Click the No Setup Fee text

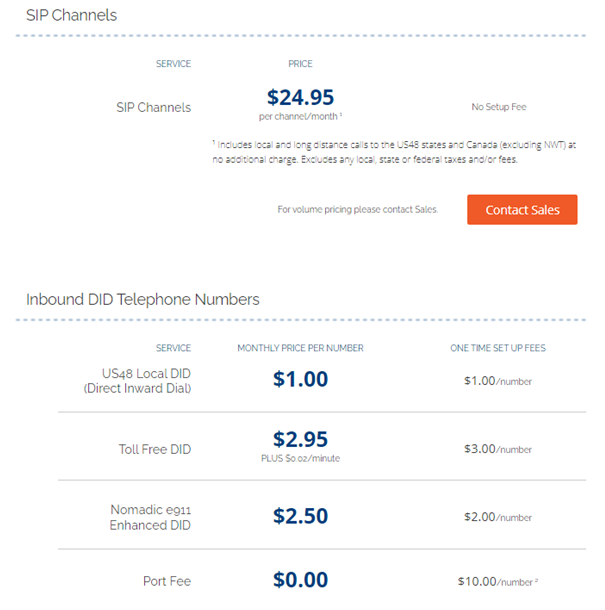point(499,107)
